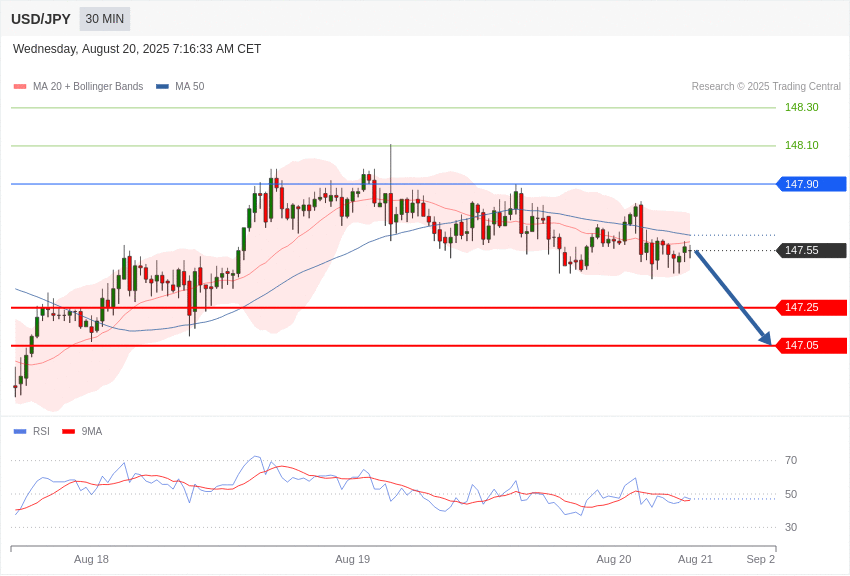Click the RSI 30 axis label
The width and height of the screenshot is (850, 576).
click(791, 527)
